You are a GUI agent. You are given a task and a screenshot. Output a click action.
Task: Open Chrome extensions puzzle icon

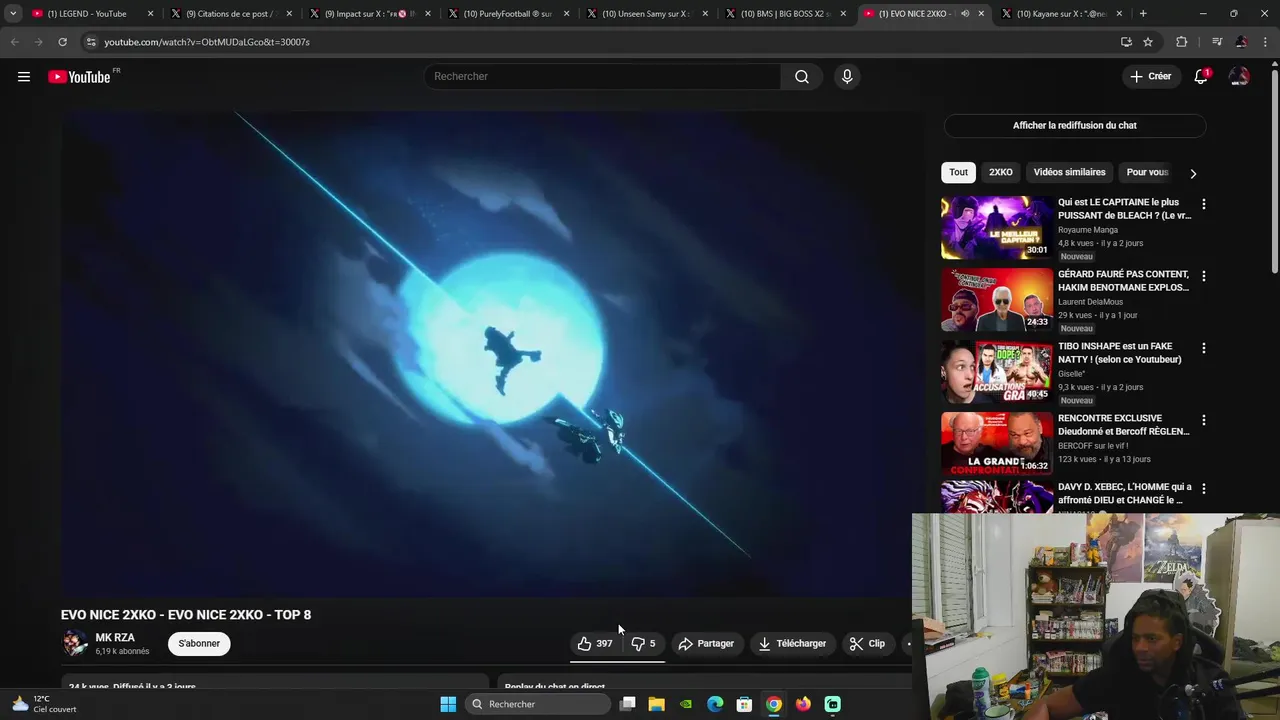pyautogui.click(x=1182, y=42)
